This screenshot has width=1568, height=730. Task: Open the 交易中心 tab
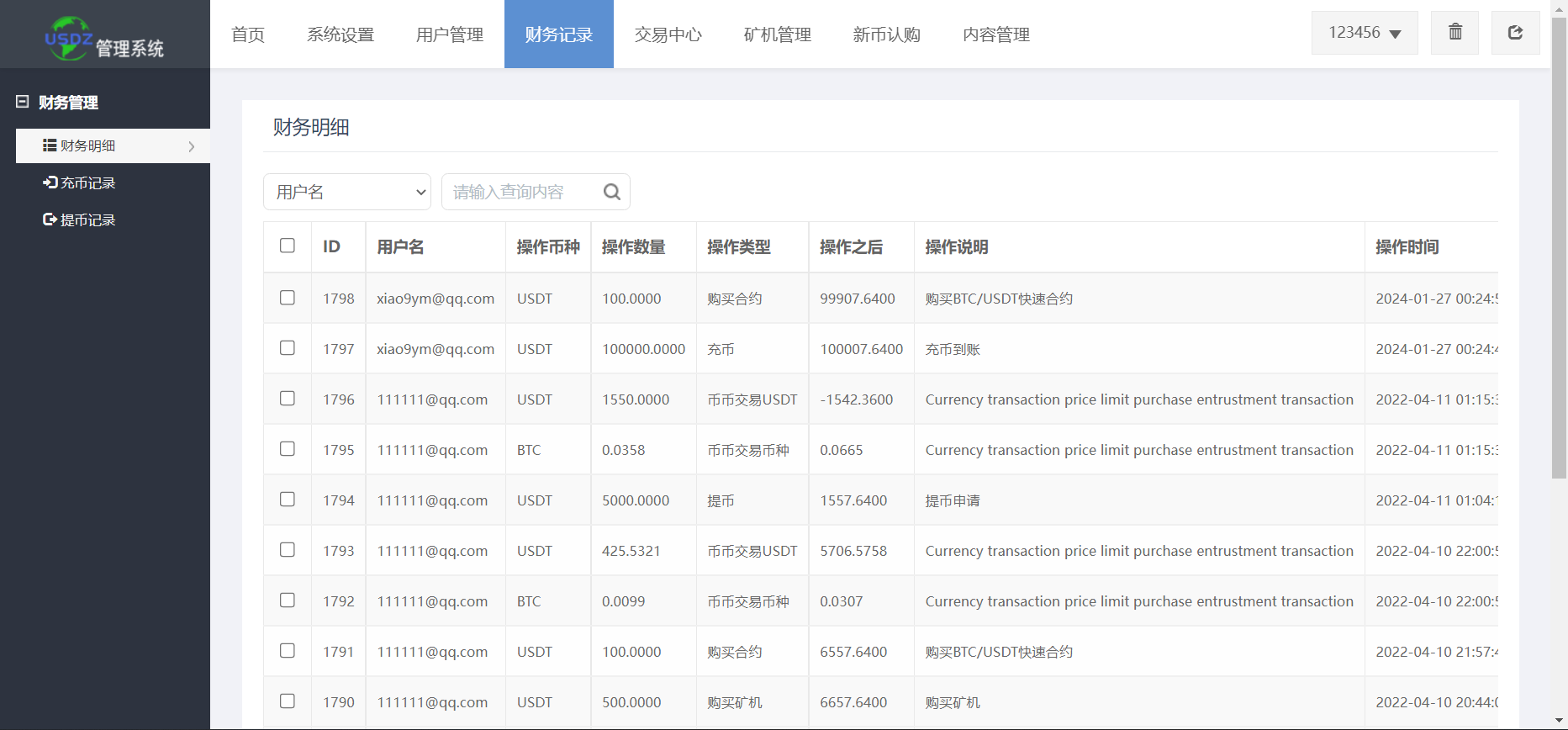coord(668,34)
